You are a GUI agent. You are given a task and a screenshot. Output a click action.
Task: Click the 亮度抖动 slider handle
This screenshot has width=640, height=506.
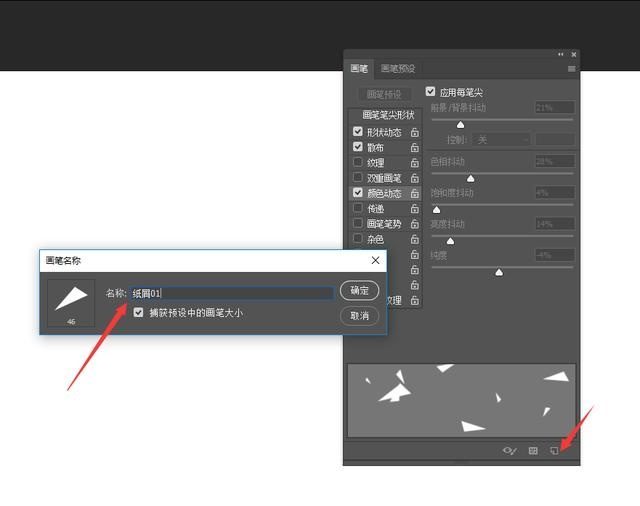tap(450, 241)
